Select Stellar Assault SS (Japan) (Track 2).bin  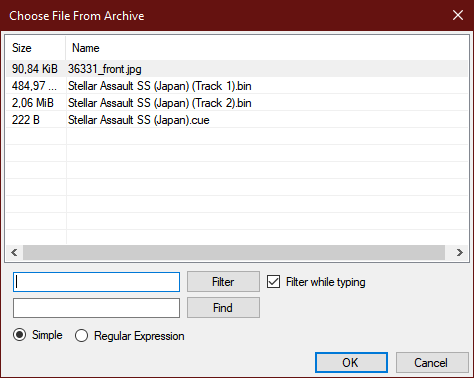pyautogui.click(x=237, y=103)
